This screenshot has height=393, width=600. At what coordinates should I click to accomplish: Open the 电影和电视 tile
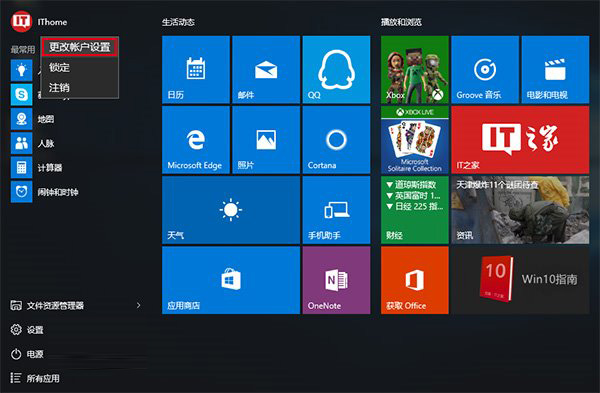[x=555, y=70]
